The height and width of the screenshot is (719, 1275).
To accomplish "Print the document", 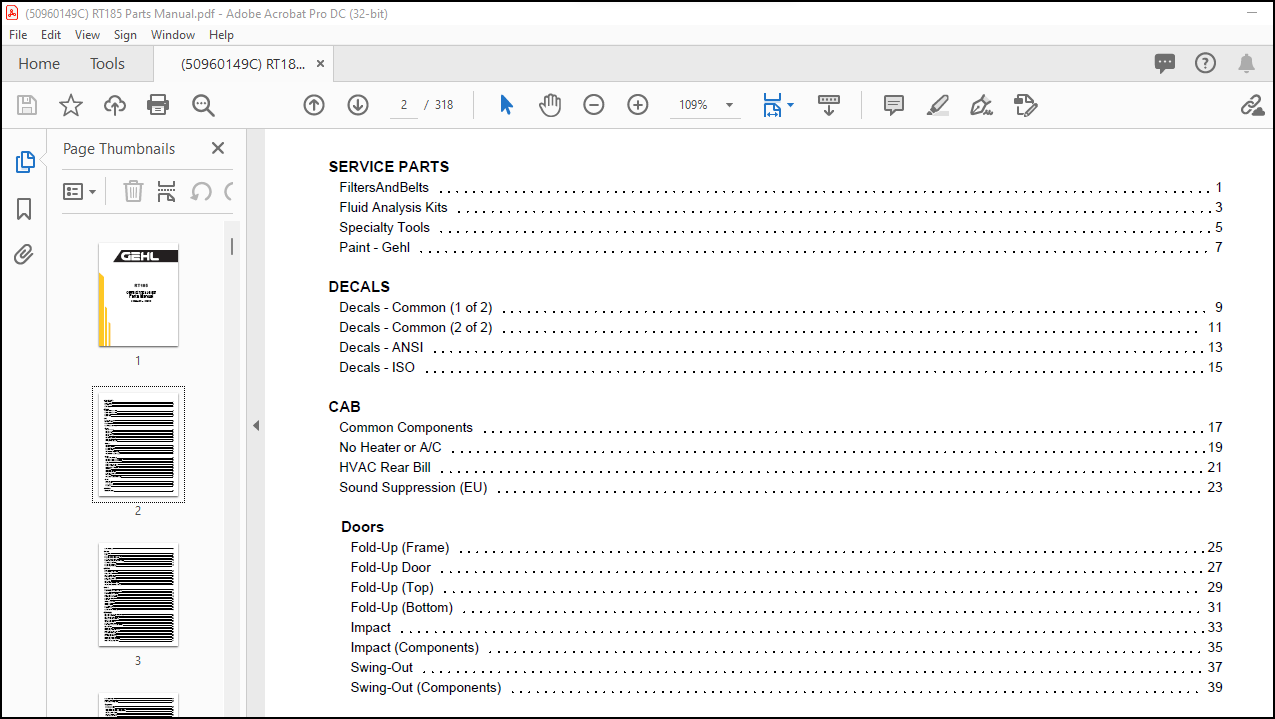I will [x=158, y=105].
